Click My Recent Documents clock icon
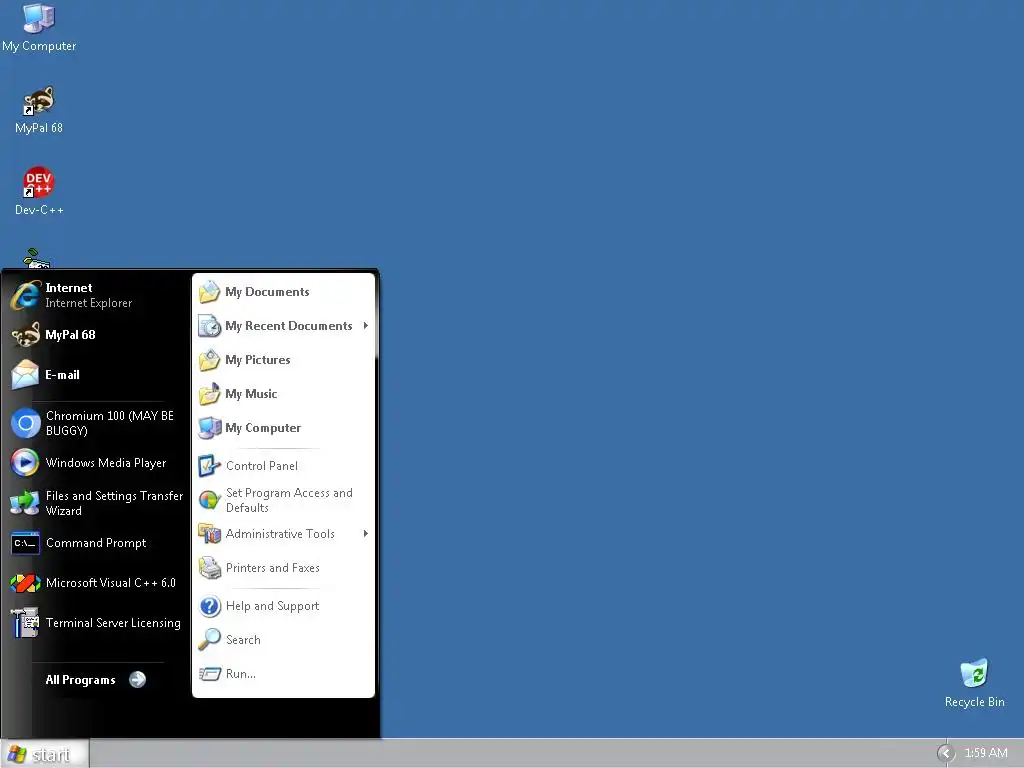Screen dimensions: 1024x768 [x=210, y=326]
